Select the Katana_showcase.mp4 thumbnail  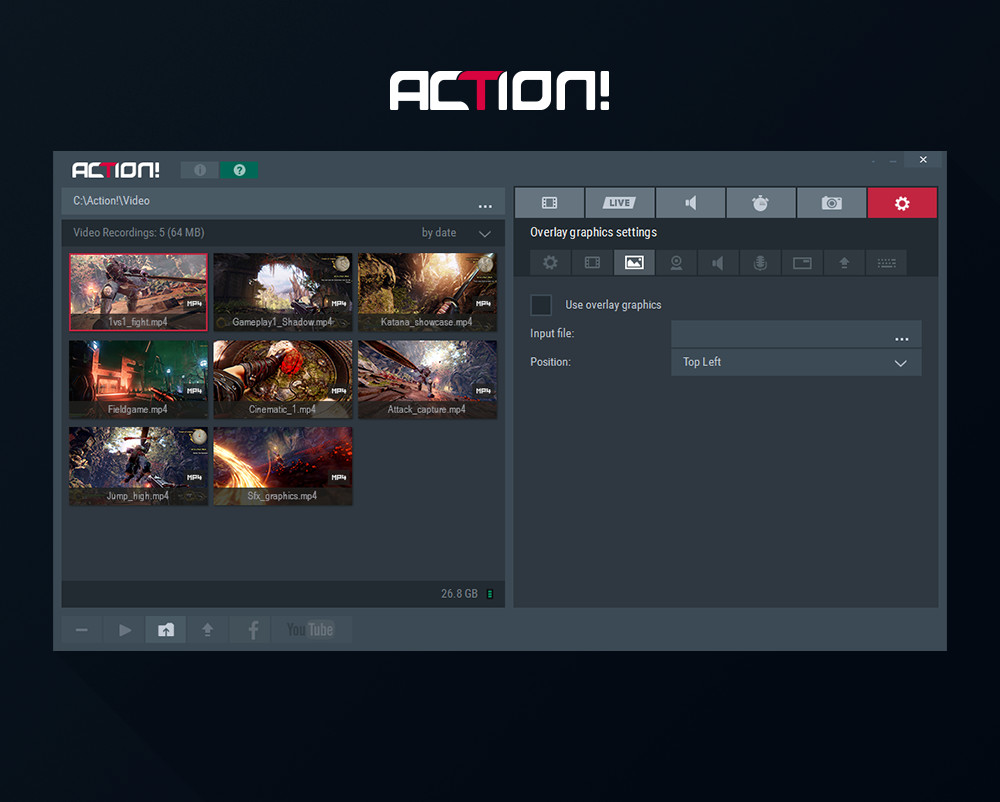(x=427, y=292)
